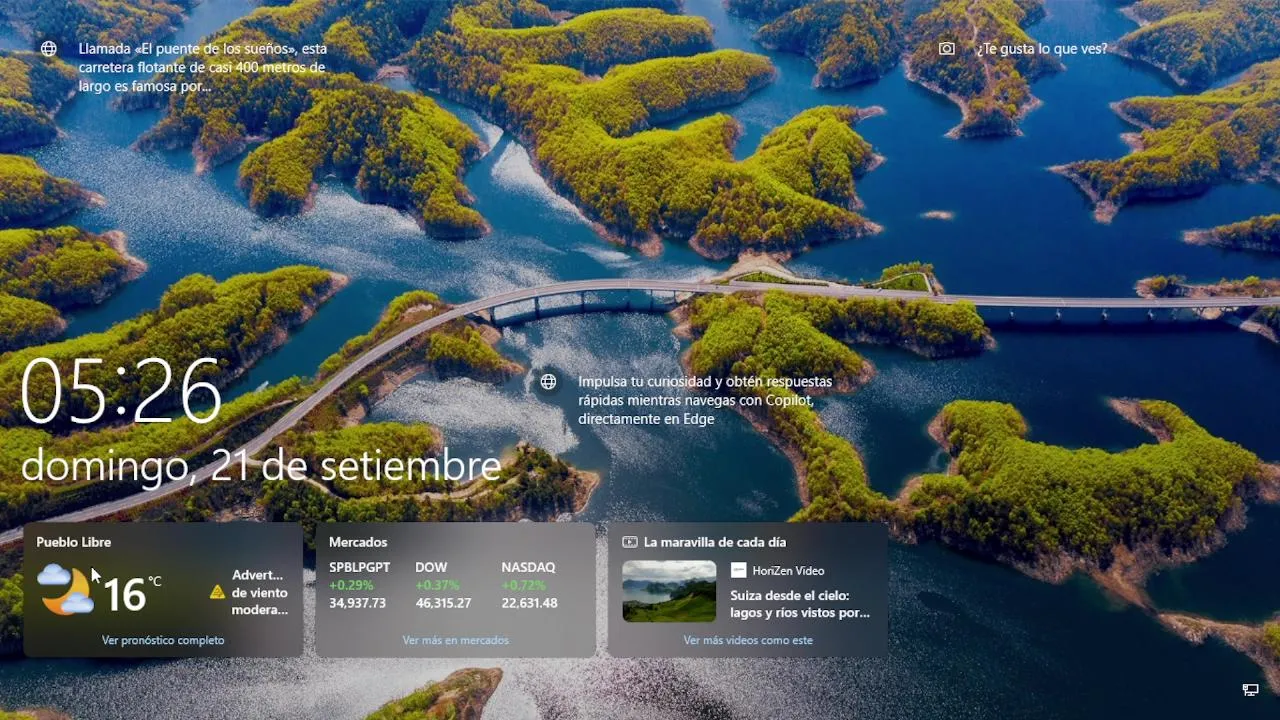Screen dimensions: 1280x720
Task: Click the +0.37% change value
Action: pyautogui.click(x=437, y=585)
